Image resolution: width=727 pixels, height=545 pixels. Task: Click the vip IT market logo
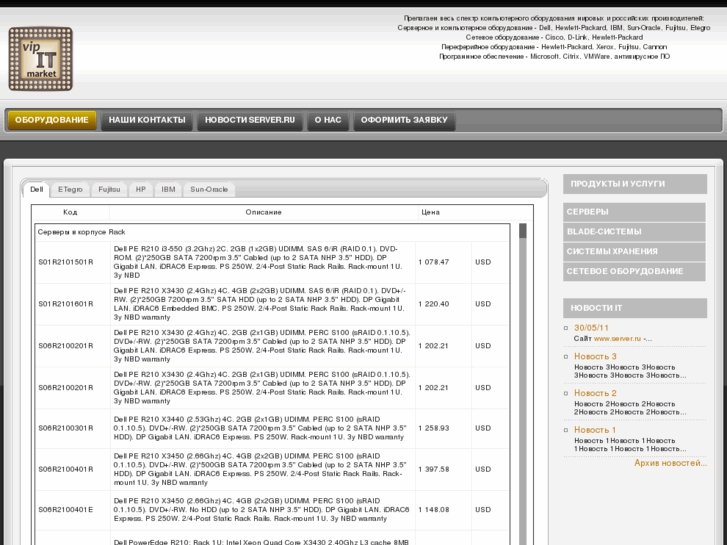[x=40, y=57]
